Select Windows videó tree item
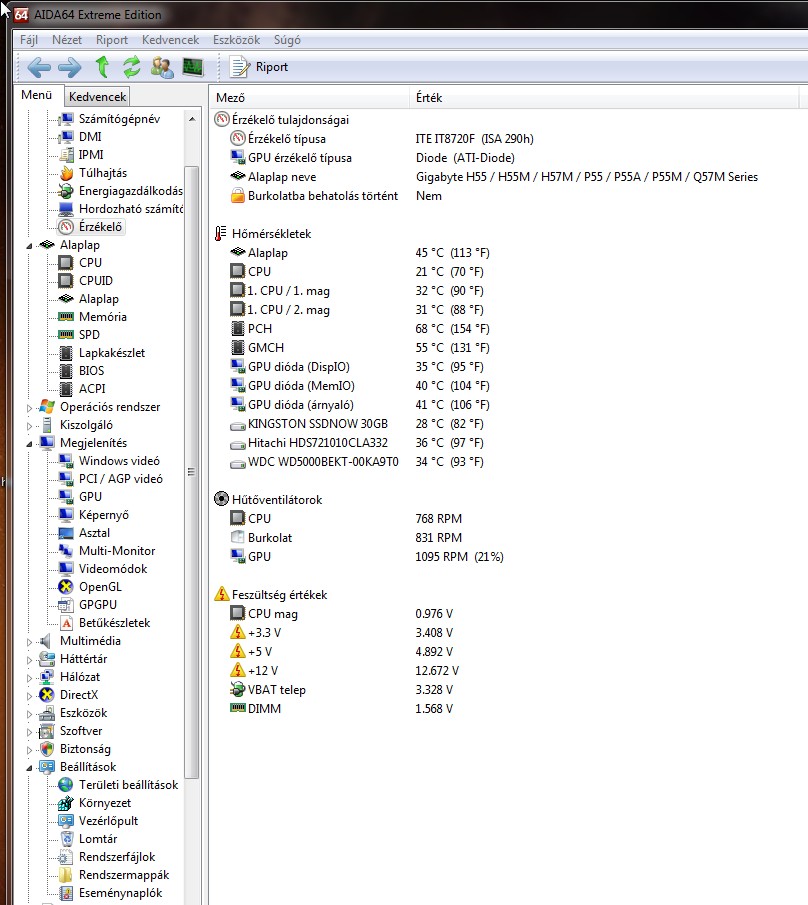The height and width of the screenshot is (905, 808). 119,461
